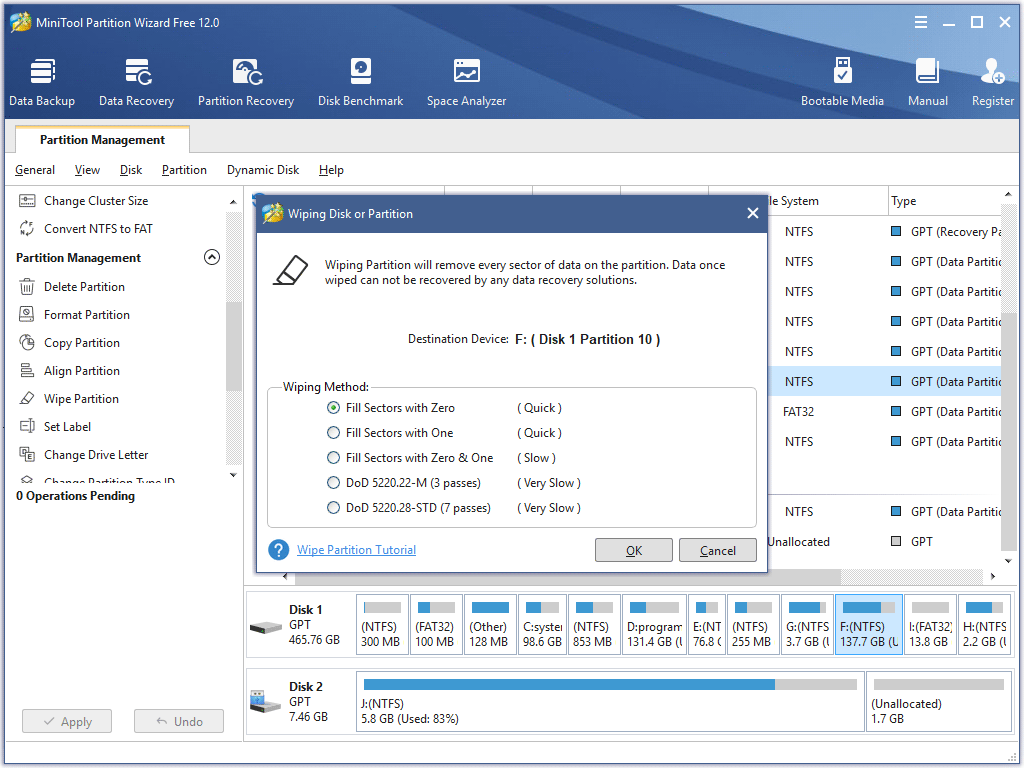Click the sidebar scroll up arrow
Viewport: 1024px width, 768px height.
point(233,202)
